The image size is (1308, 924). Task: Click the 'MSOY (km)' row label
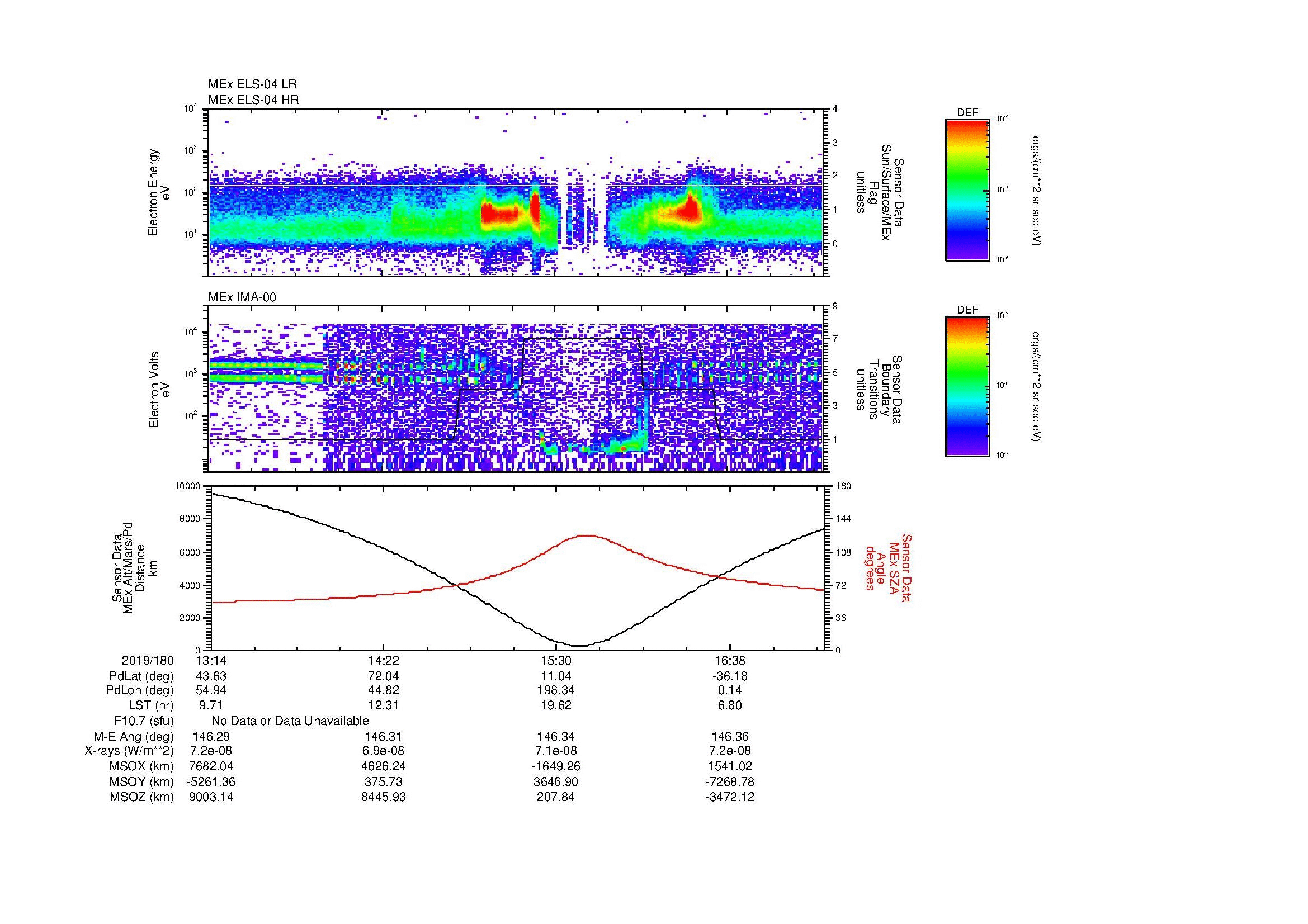click(x=142, y=781)
